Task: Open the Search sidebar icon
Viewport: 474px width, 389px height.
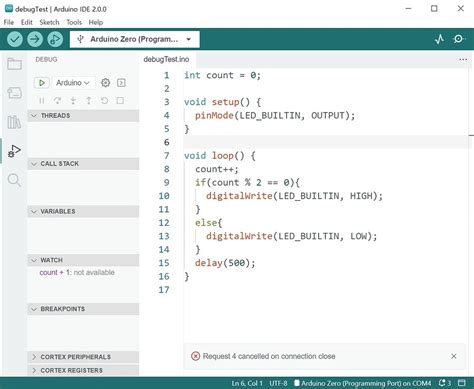Action: 14,180
